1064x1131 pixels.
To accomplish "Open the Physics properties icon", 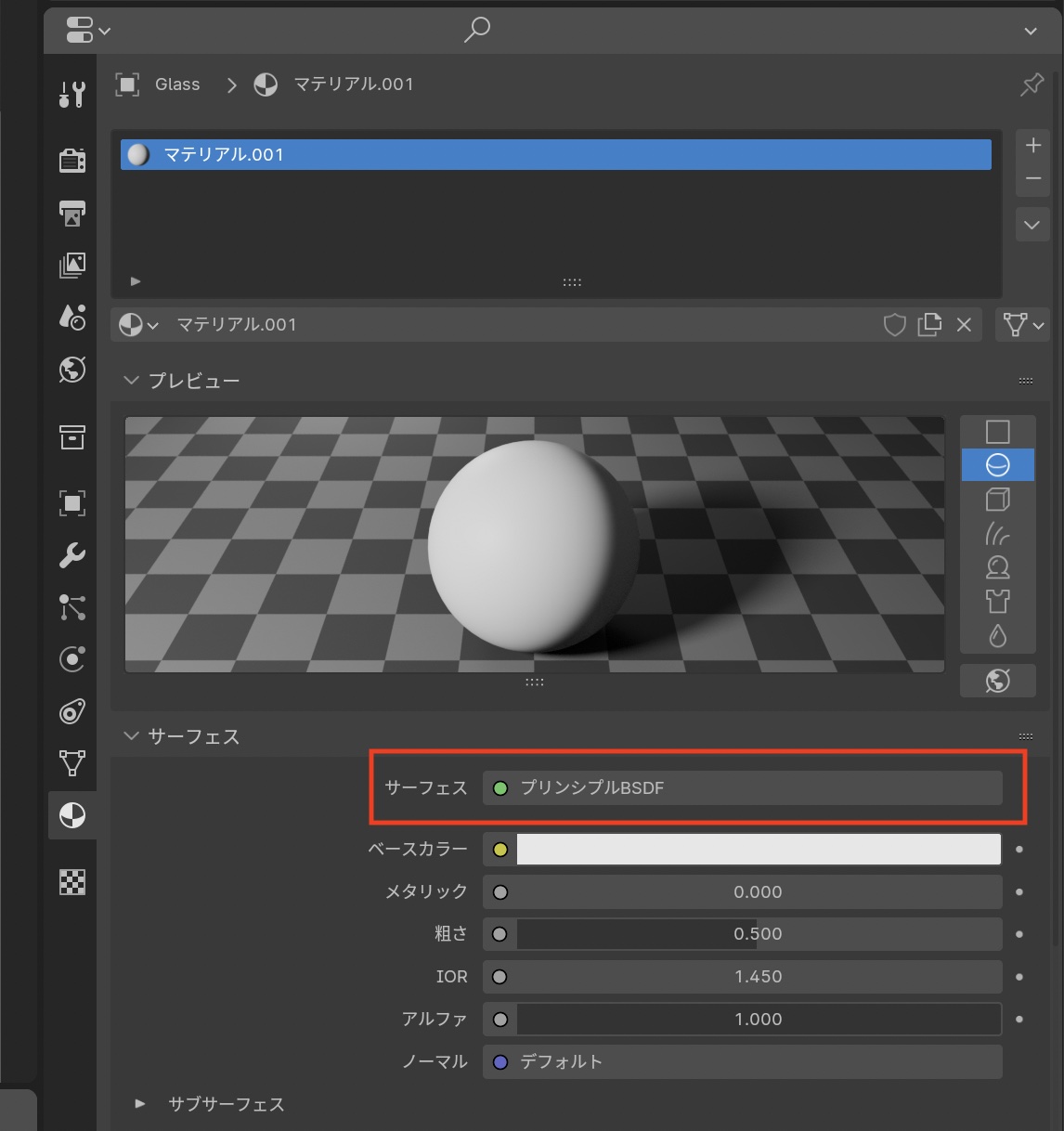I will coord(71,659).
